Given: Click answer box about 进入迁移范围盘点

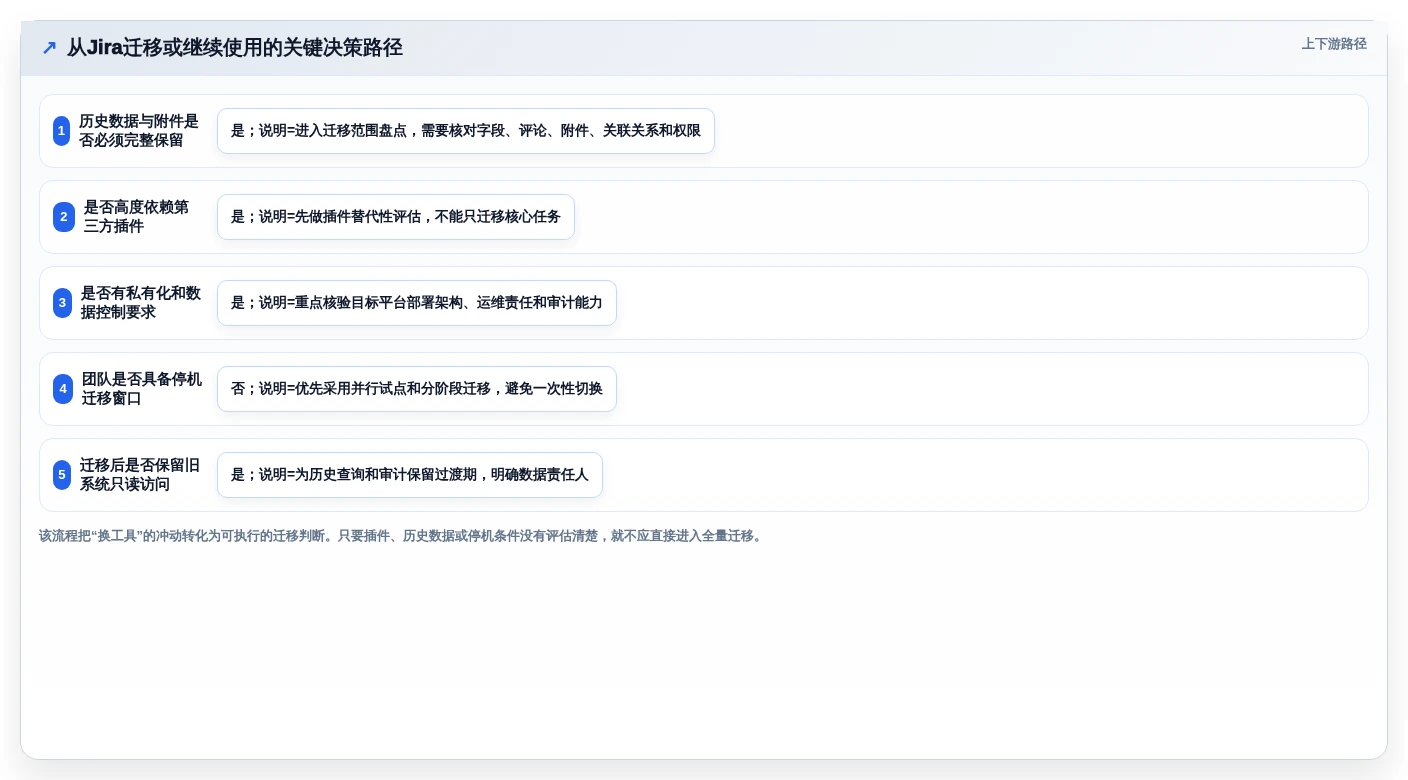Looking at the screenshot, I should [x=466, y=131].
